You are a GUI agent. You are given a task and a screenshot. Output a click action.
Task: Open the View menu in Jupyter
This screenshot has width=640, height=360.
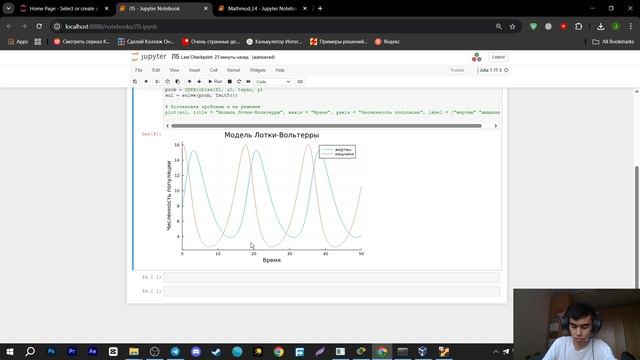click(174, 70)
